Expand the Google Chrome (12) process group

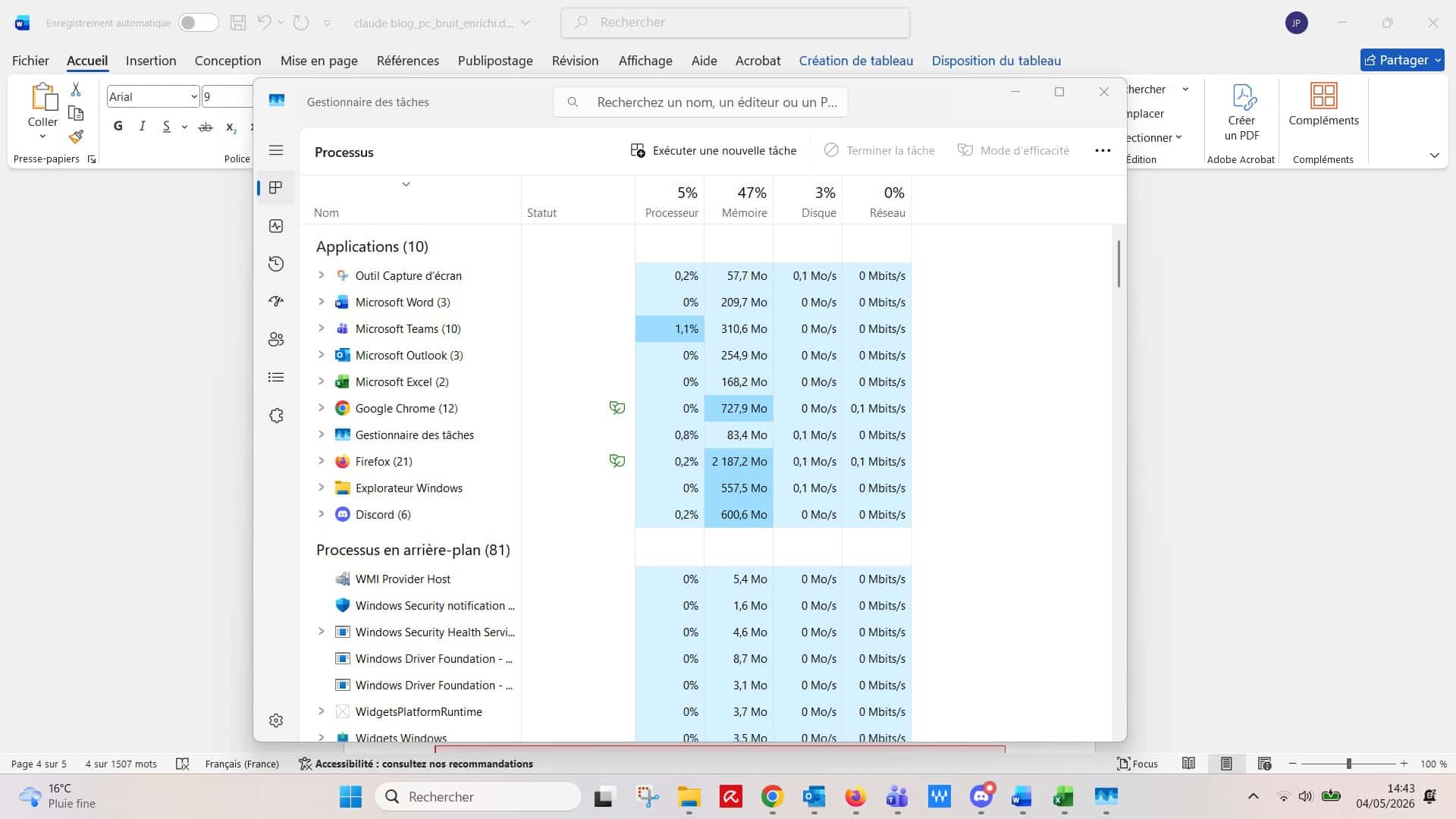[321, 408]
